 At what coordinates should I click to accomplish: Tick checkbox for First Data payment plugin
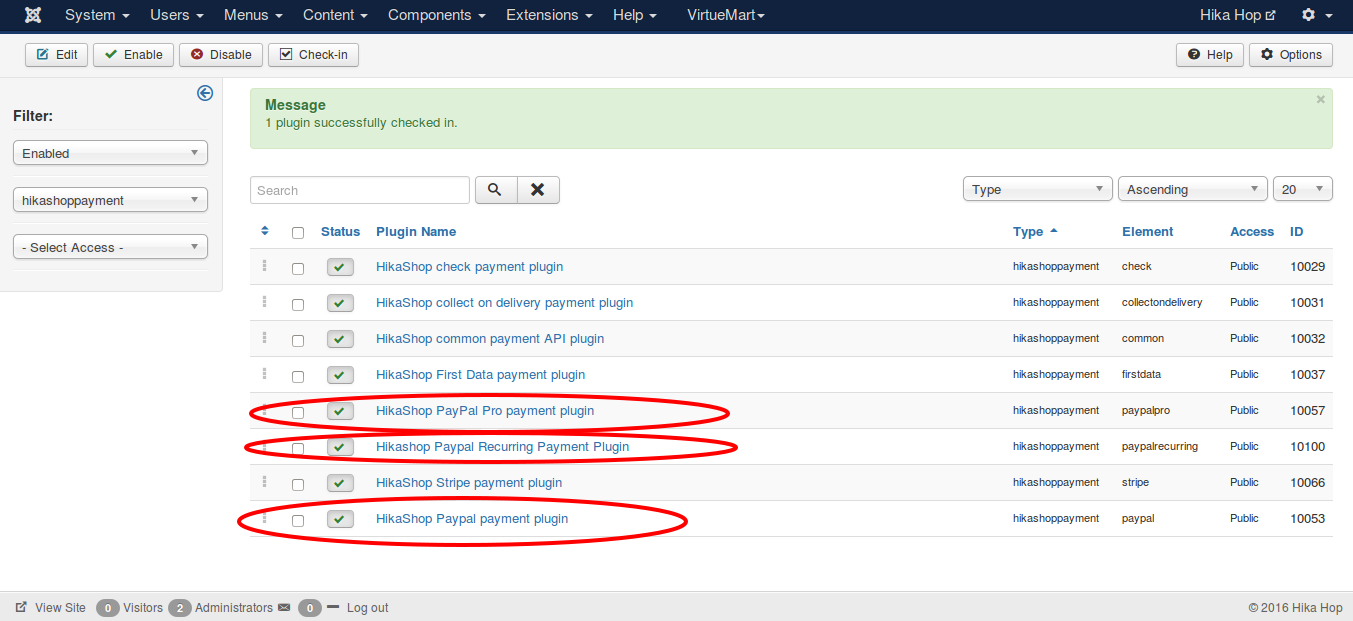[298, 377]
